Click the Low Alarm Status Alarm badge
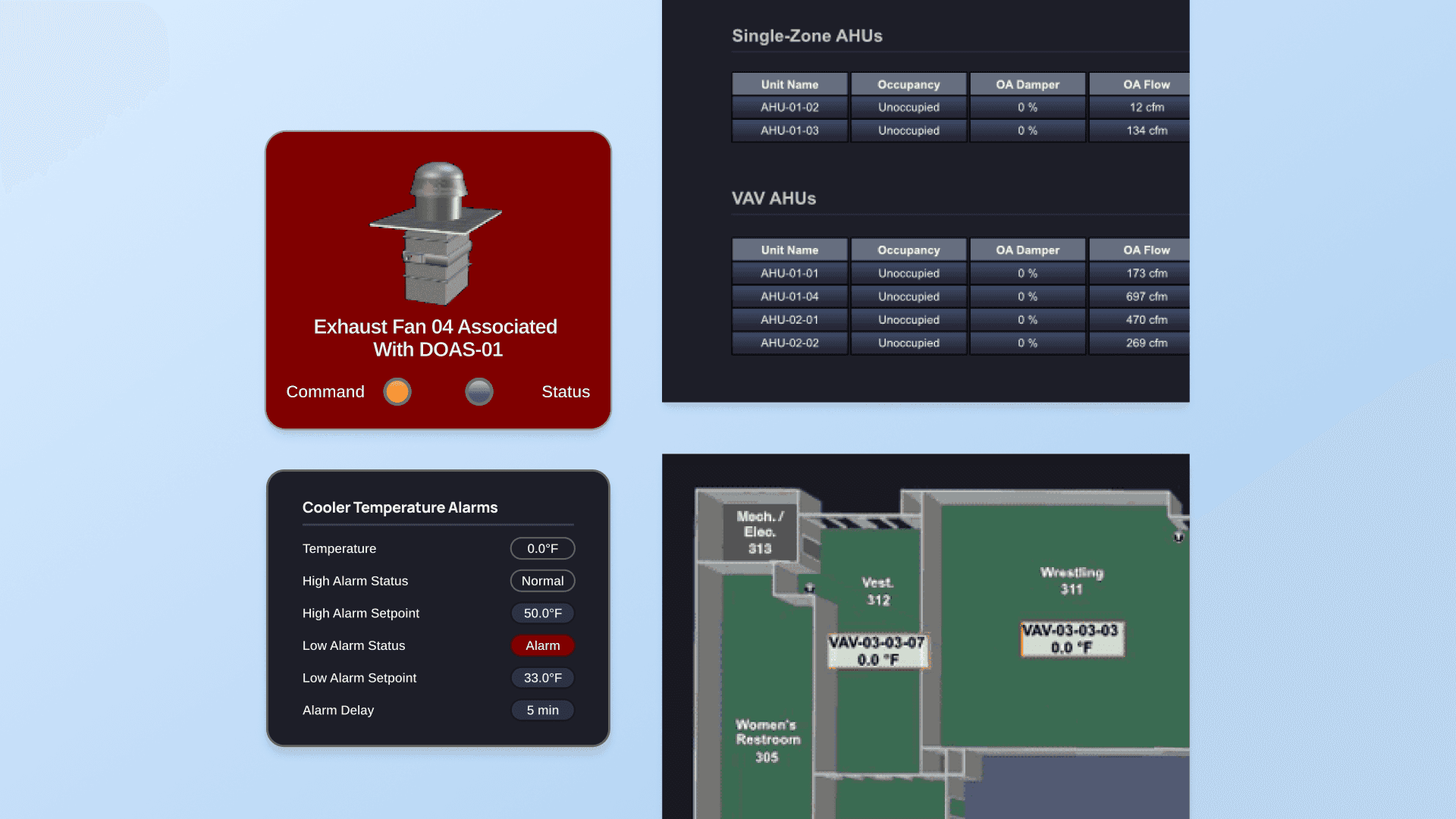This screenshot has width=1456, height=819. [543, 645]
